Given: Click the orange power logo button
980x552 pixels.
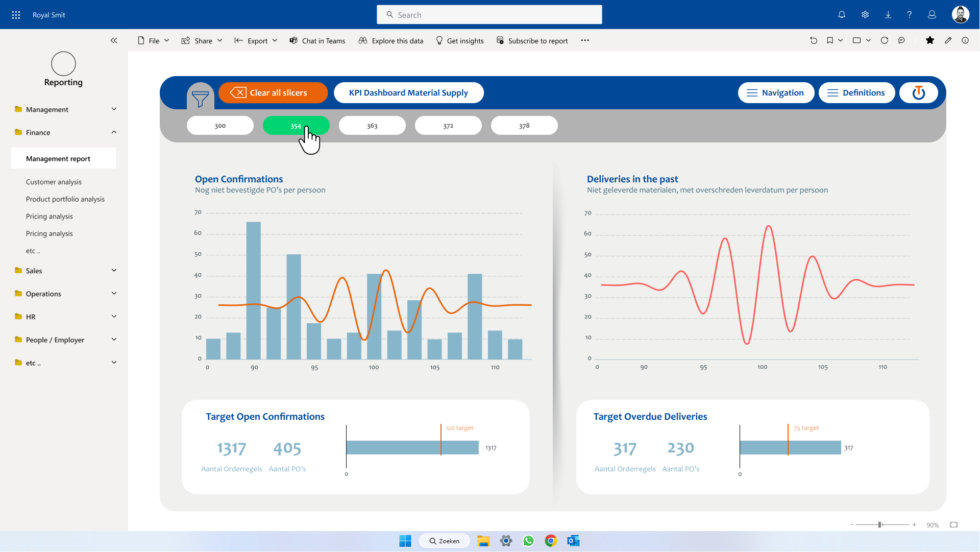Looking at the screenshot, I should pyautogui.click(x=918, y=93).
